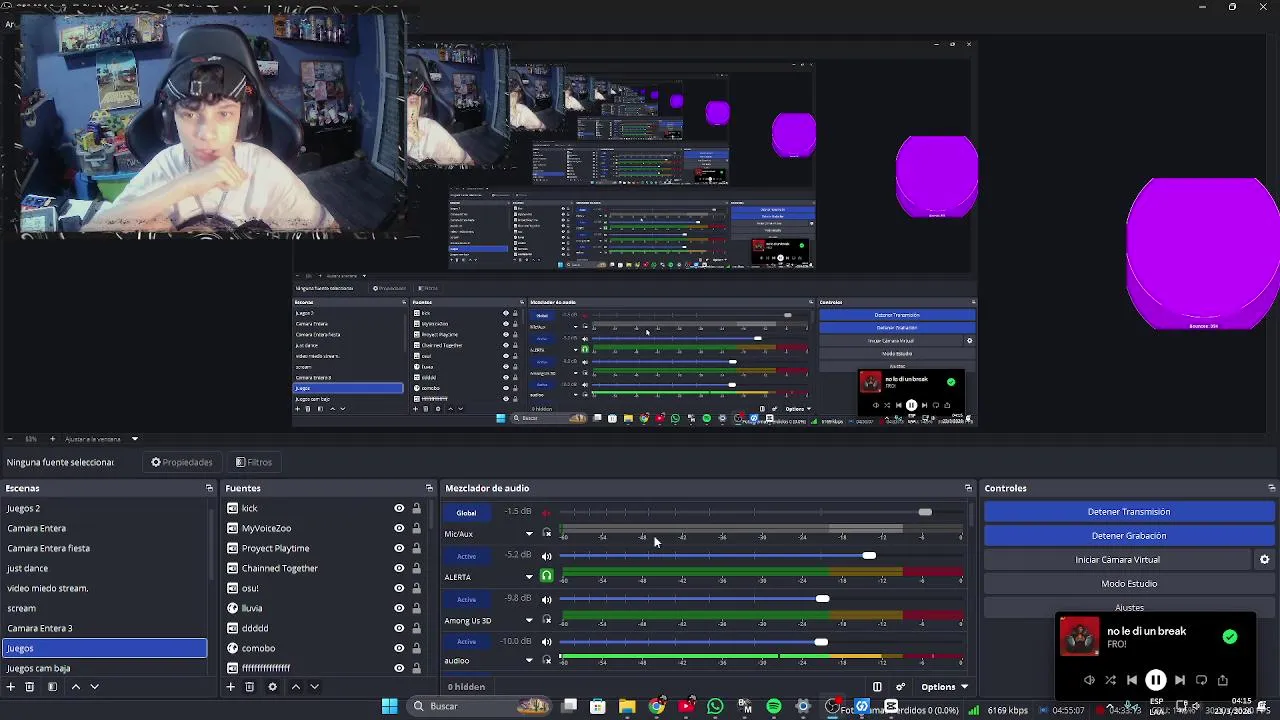Unmute the Global Mic/Aux channel
Screen dimensions: 1280x720
coord(546,513)
